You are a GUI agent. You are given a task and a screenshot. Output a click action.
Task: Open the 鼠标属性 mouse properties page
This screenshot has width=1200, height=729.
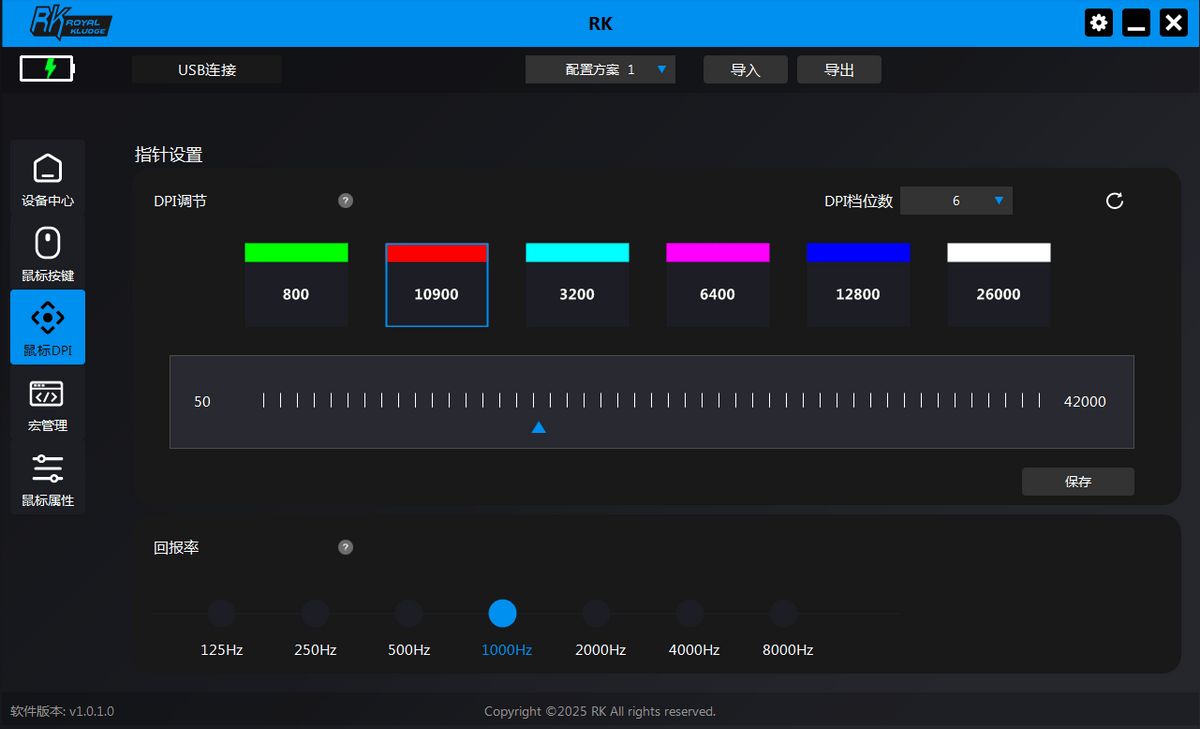pos(48,478)
